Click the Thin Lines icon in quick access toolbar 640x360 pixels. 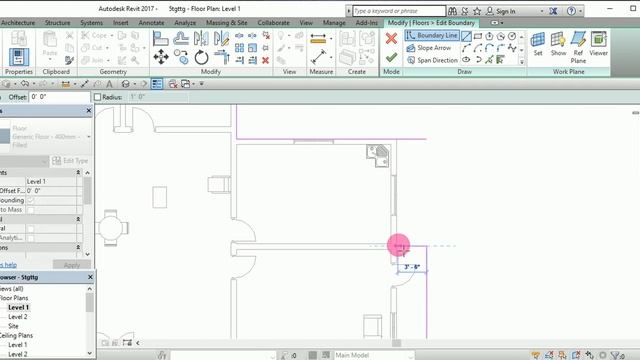click(x=157, y=84)
